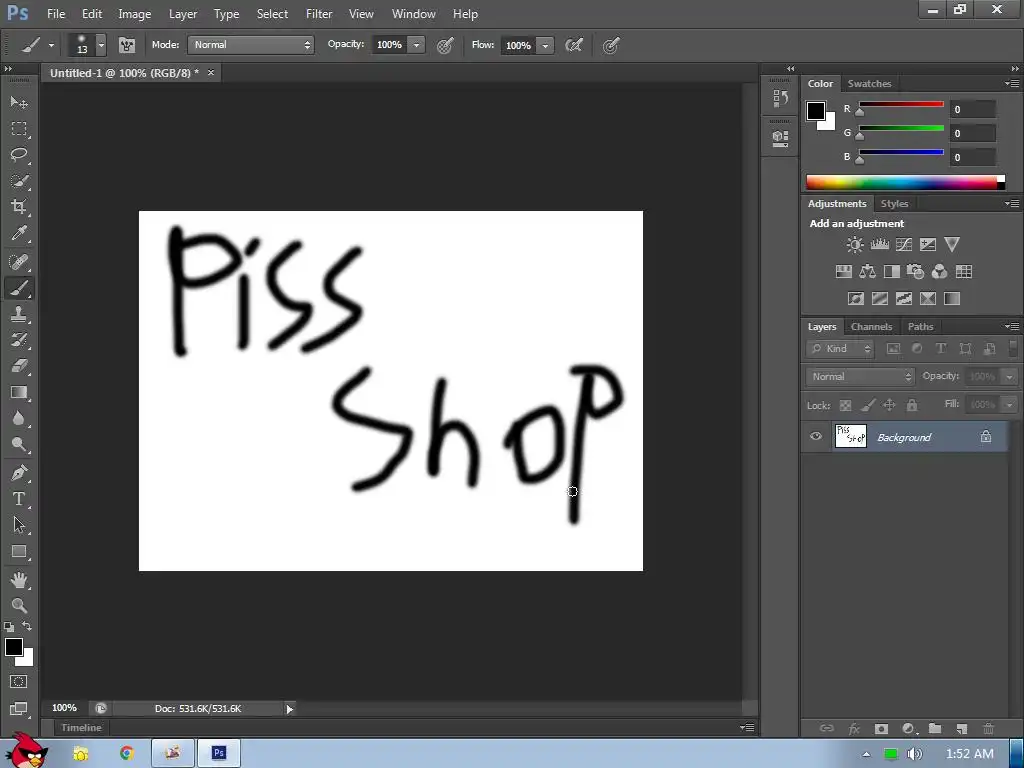Add a Brightness/Contrast adjustment
Image resolution: width=1024 pixels, height=768 pixels.
click(855, 245)
